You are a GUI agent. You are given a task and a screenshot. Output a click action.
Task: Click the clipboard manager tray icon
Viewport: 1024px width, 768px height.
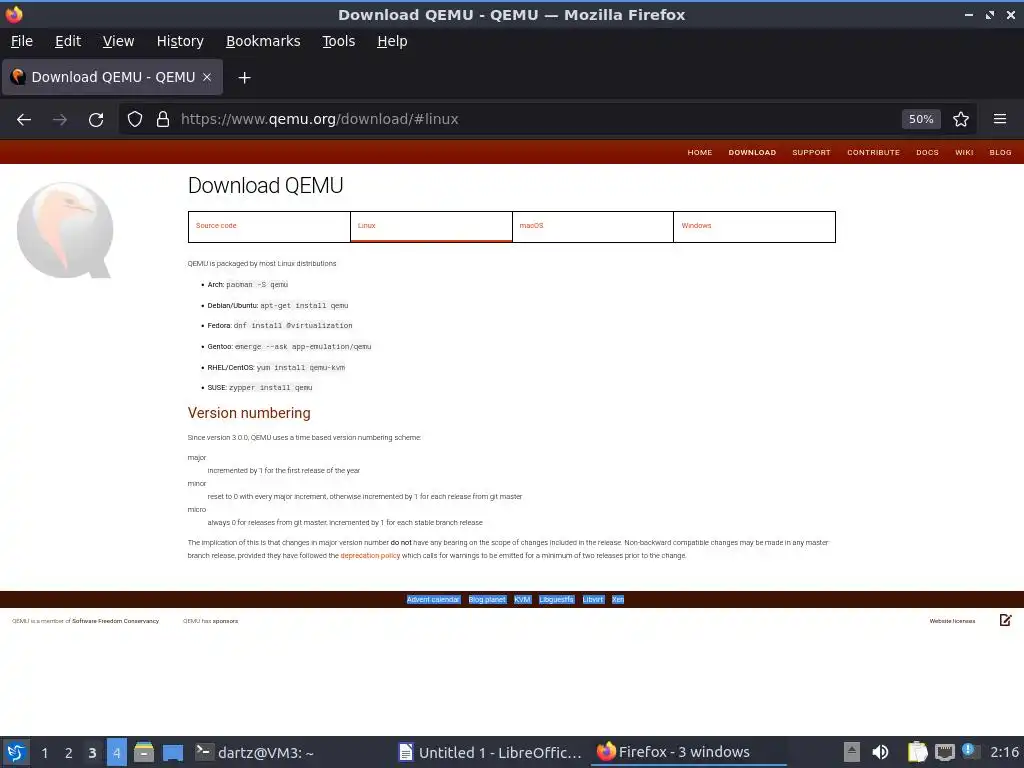917,752
